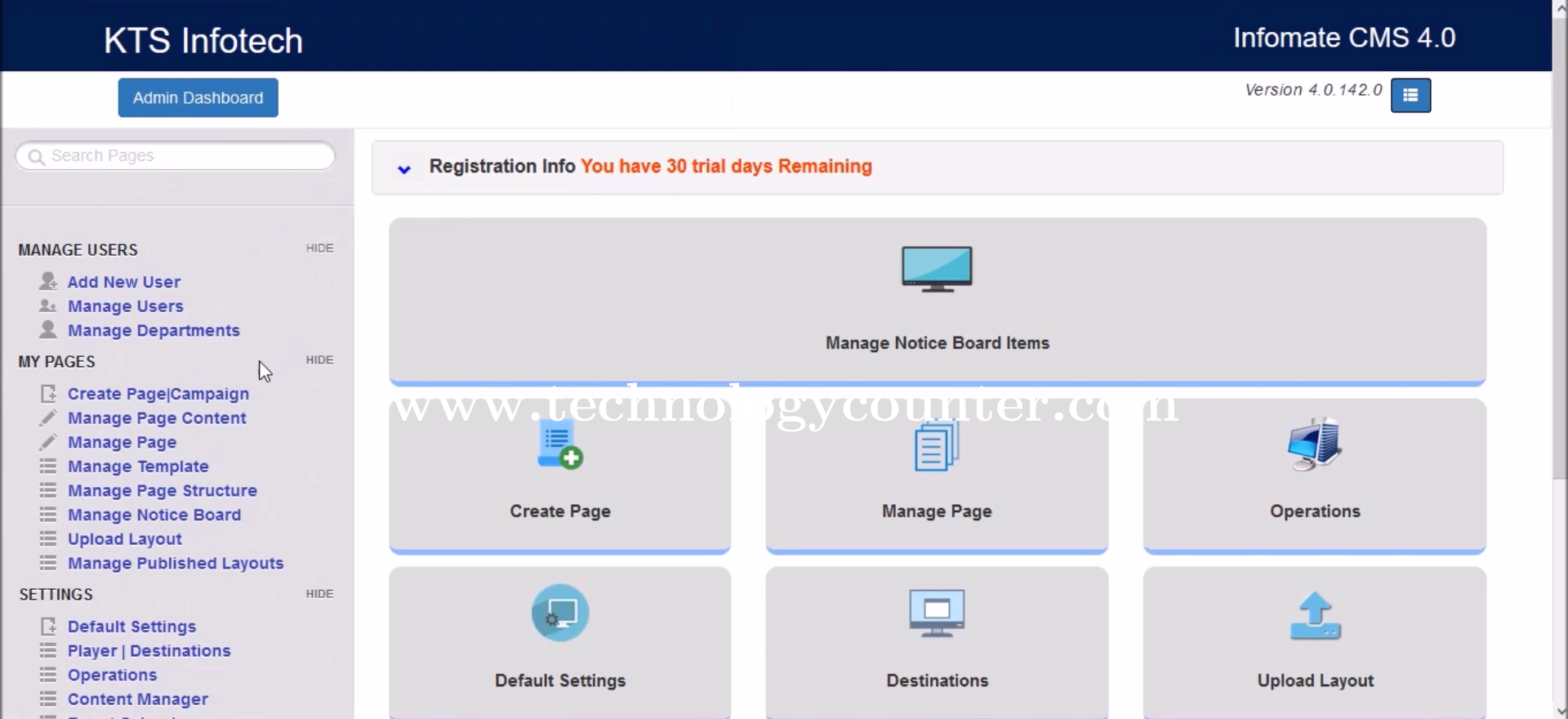
Task: Click the computer Operations tile icon
Action: tap(1315, 444)
